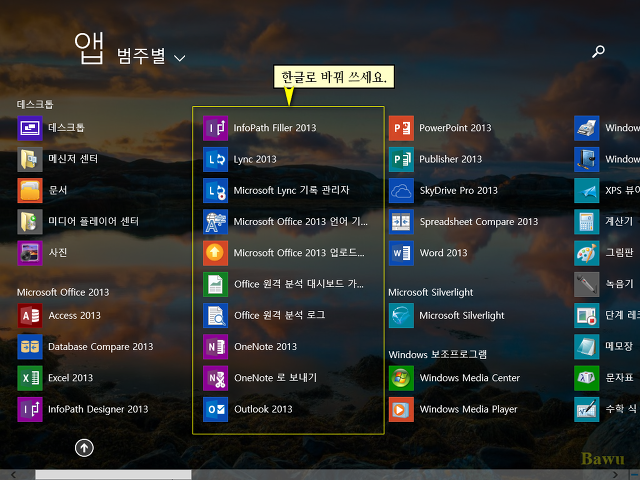Click the horizontal scrollbar thumb
This screenshot has width=640, height=480.
[113, 475]
